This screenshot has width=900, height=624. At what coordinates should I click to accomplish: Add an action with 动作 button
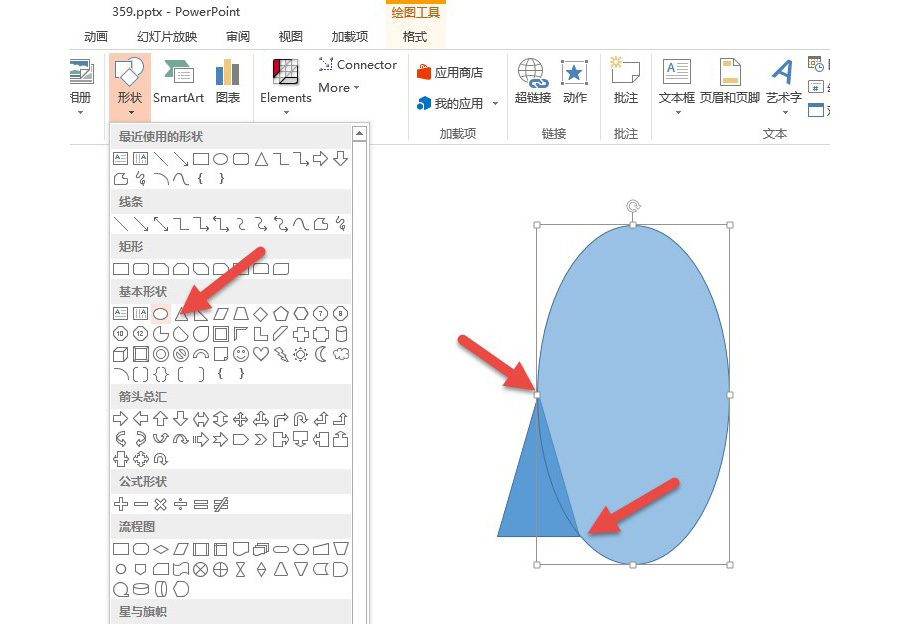pos(575,81)
